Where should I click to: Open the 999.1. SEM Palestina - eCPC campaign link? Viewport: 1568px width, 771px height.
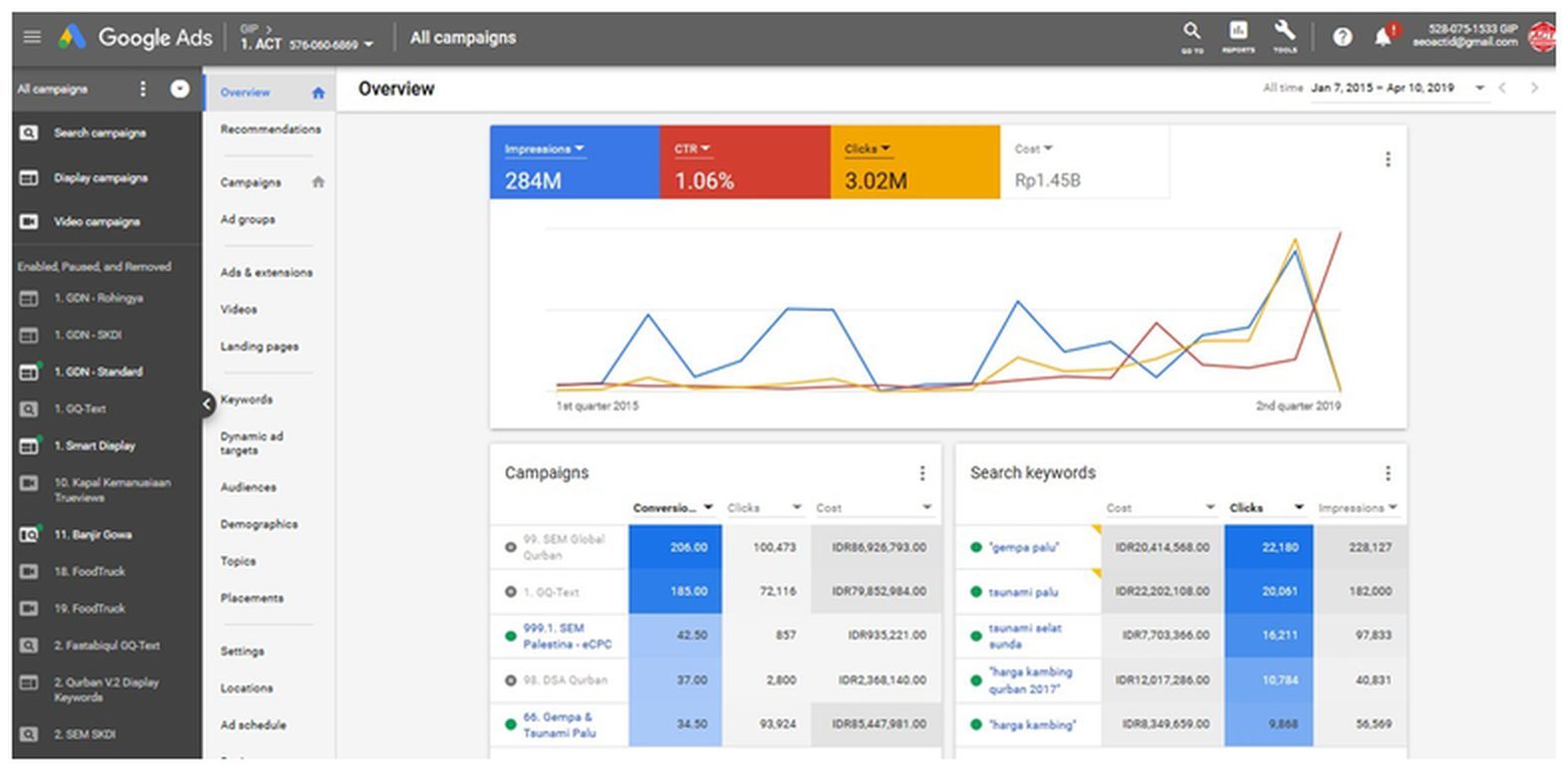coord(567,637)
